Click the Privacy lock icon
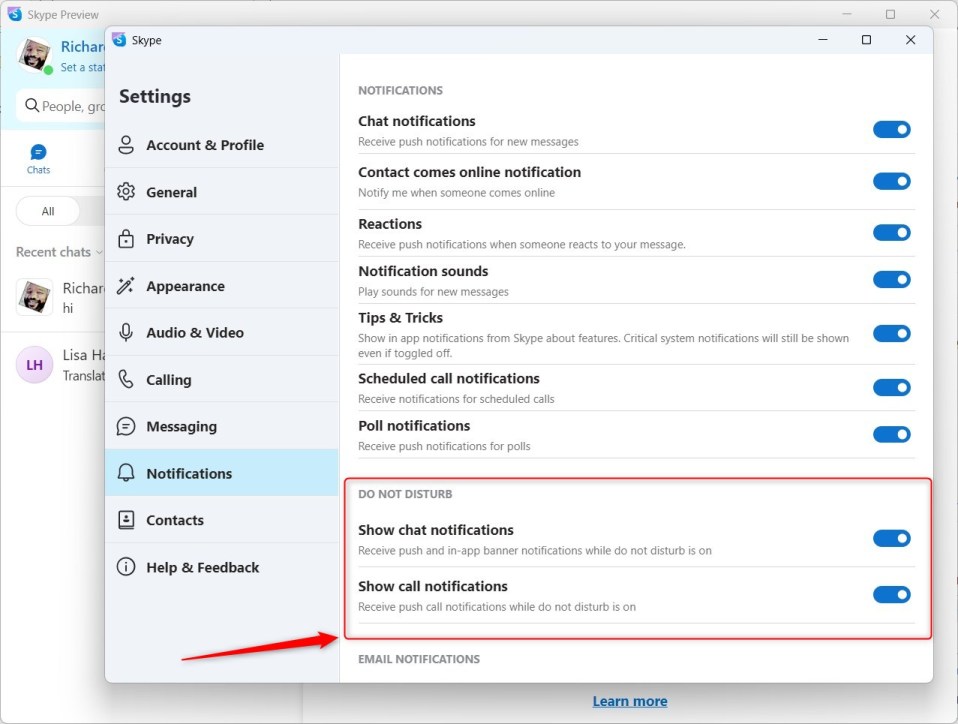Image resolution: width=958 pixels, height=724 pixels. (x=126, y=239)
